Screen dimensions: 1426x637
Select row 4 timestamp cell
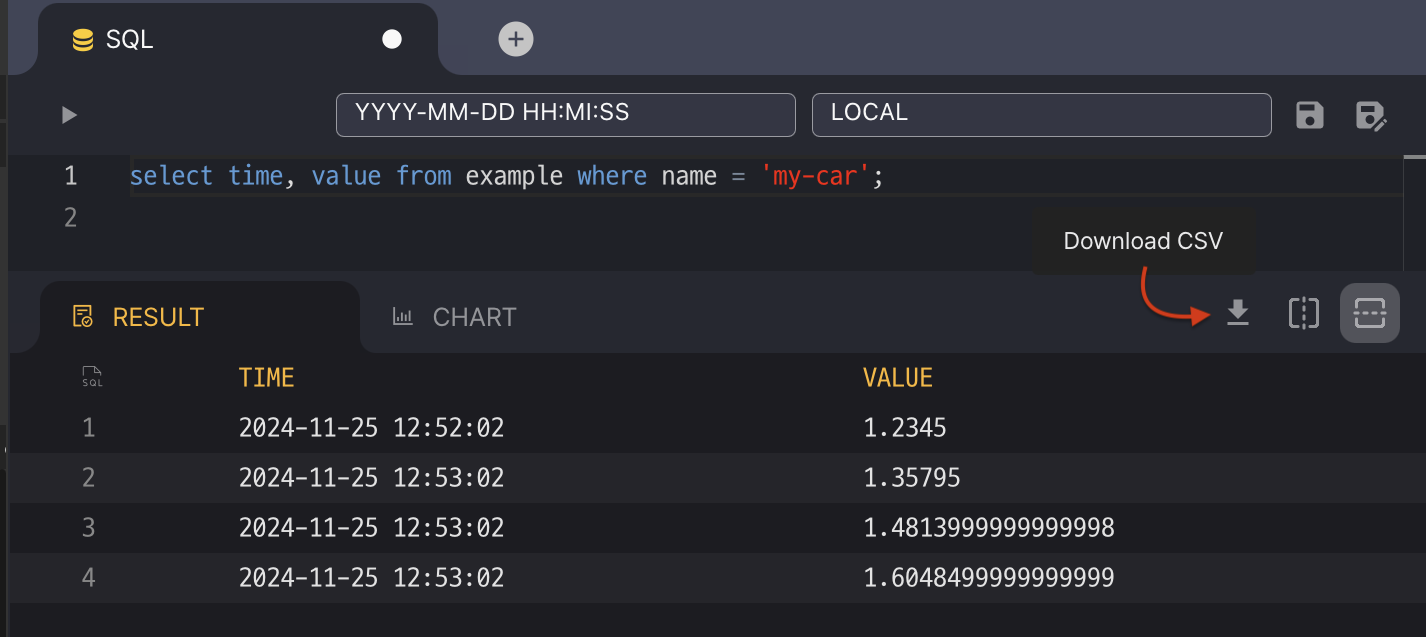click(x=371, y=577)
